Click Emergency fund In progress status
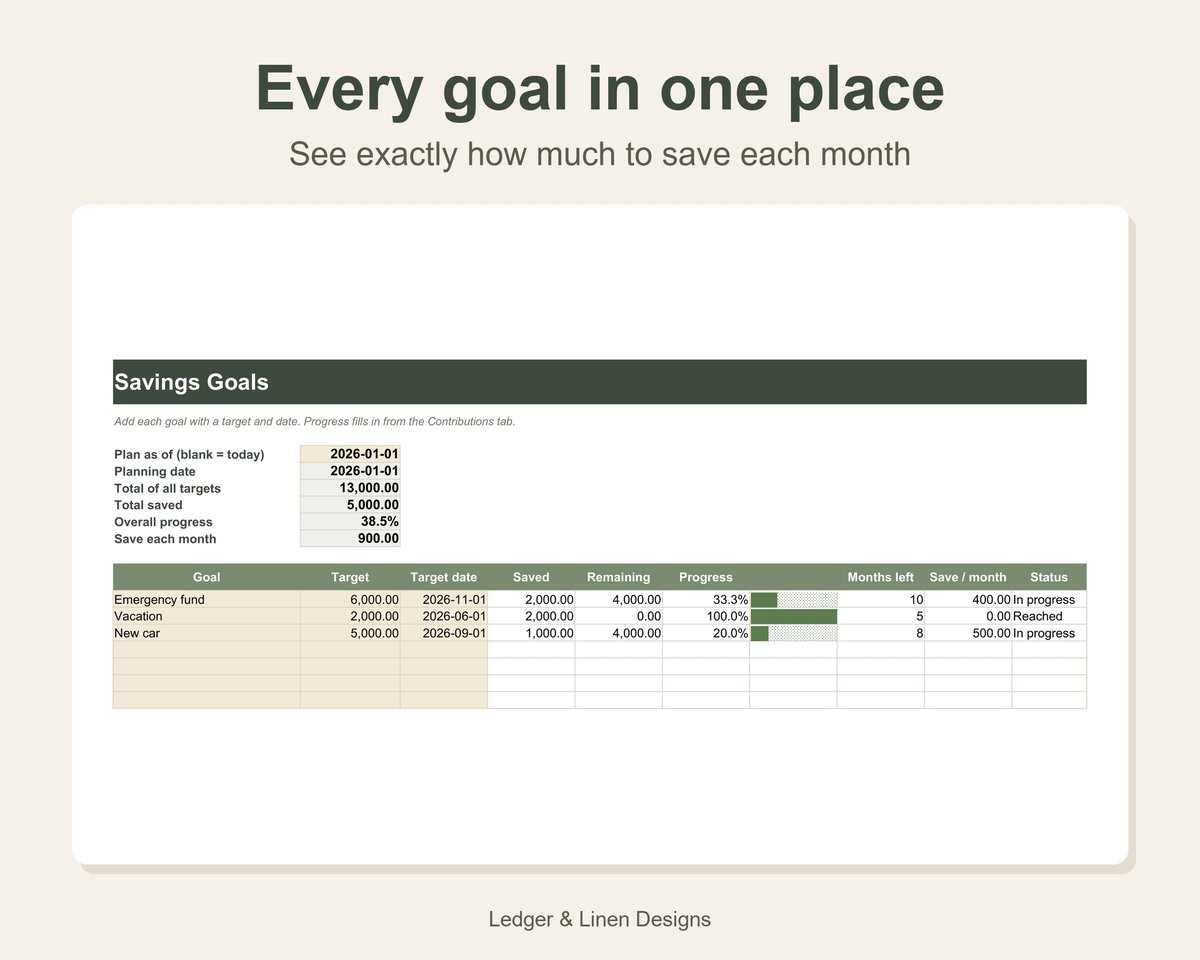1200x960 pixels. (1049, 600)
